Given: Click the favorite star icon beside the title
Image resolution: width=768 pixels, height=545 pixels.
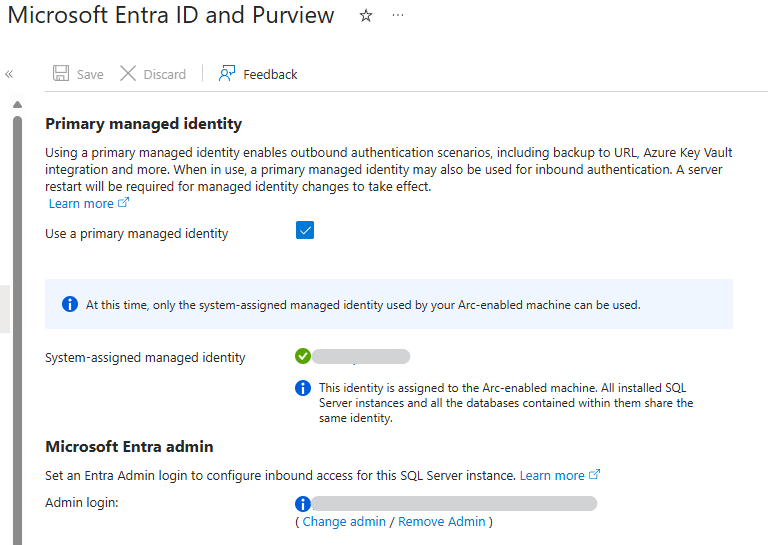Looking at the screenshot, I should [x=366, y=16].
